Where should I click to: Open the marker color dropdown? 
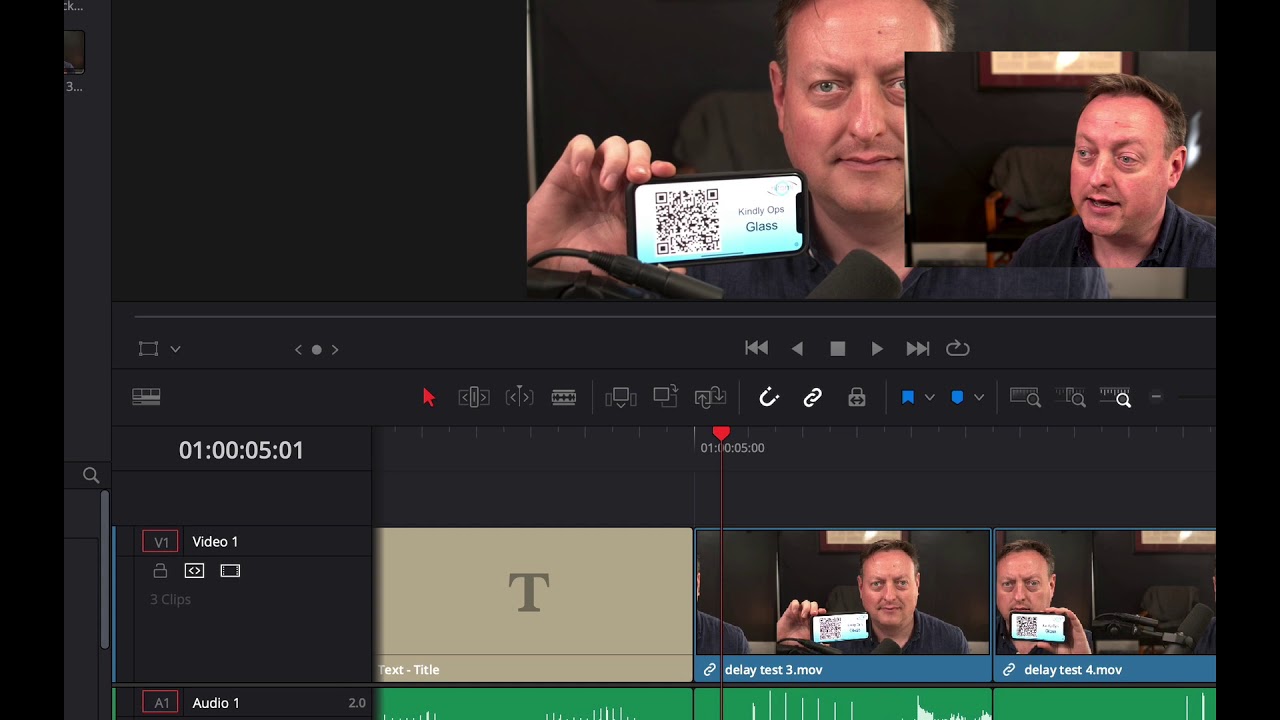(x=979, y=397)
